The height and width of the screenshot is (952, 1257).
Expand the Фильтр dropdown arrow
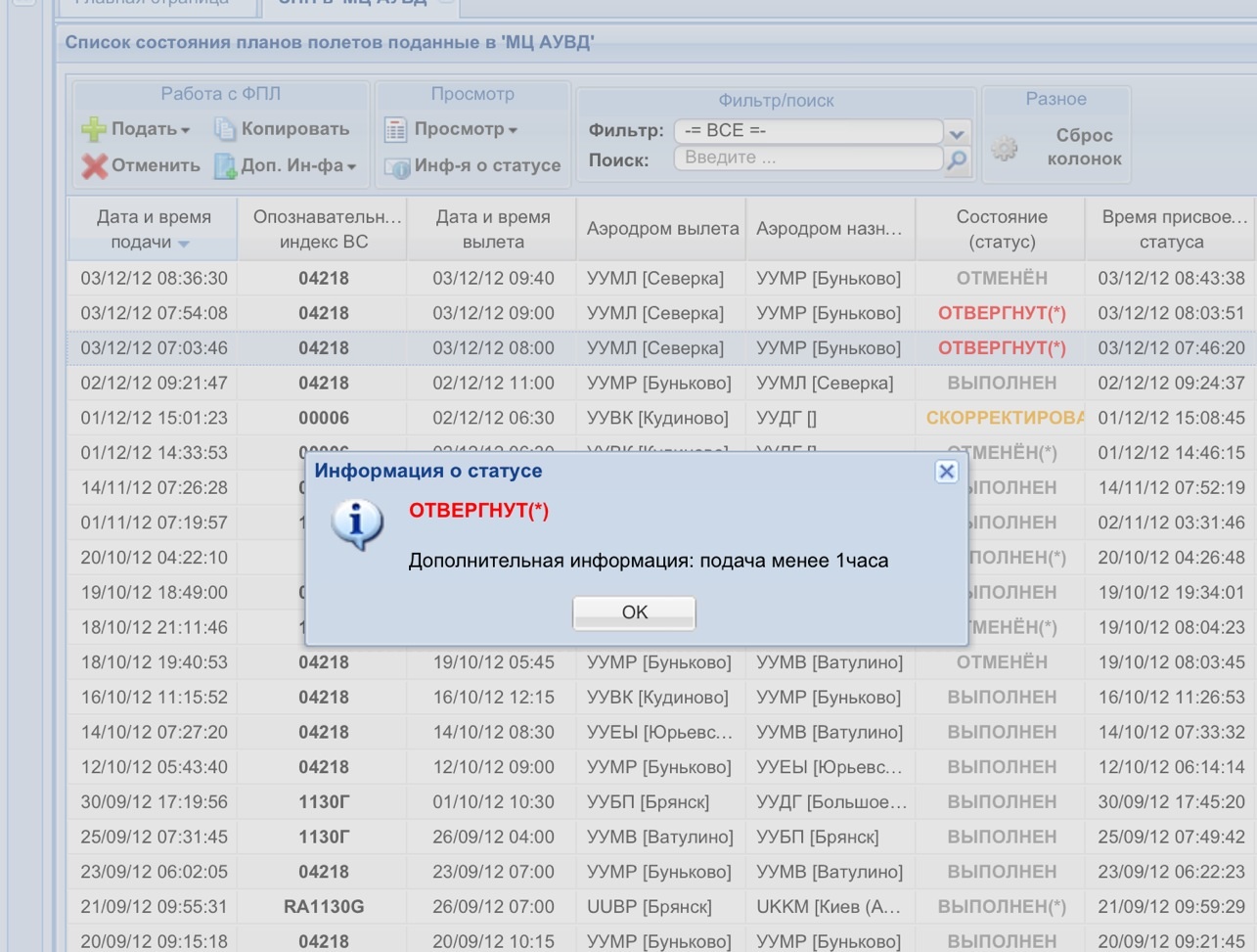tap(957, 132)
